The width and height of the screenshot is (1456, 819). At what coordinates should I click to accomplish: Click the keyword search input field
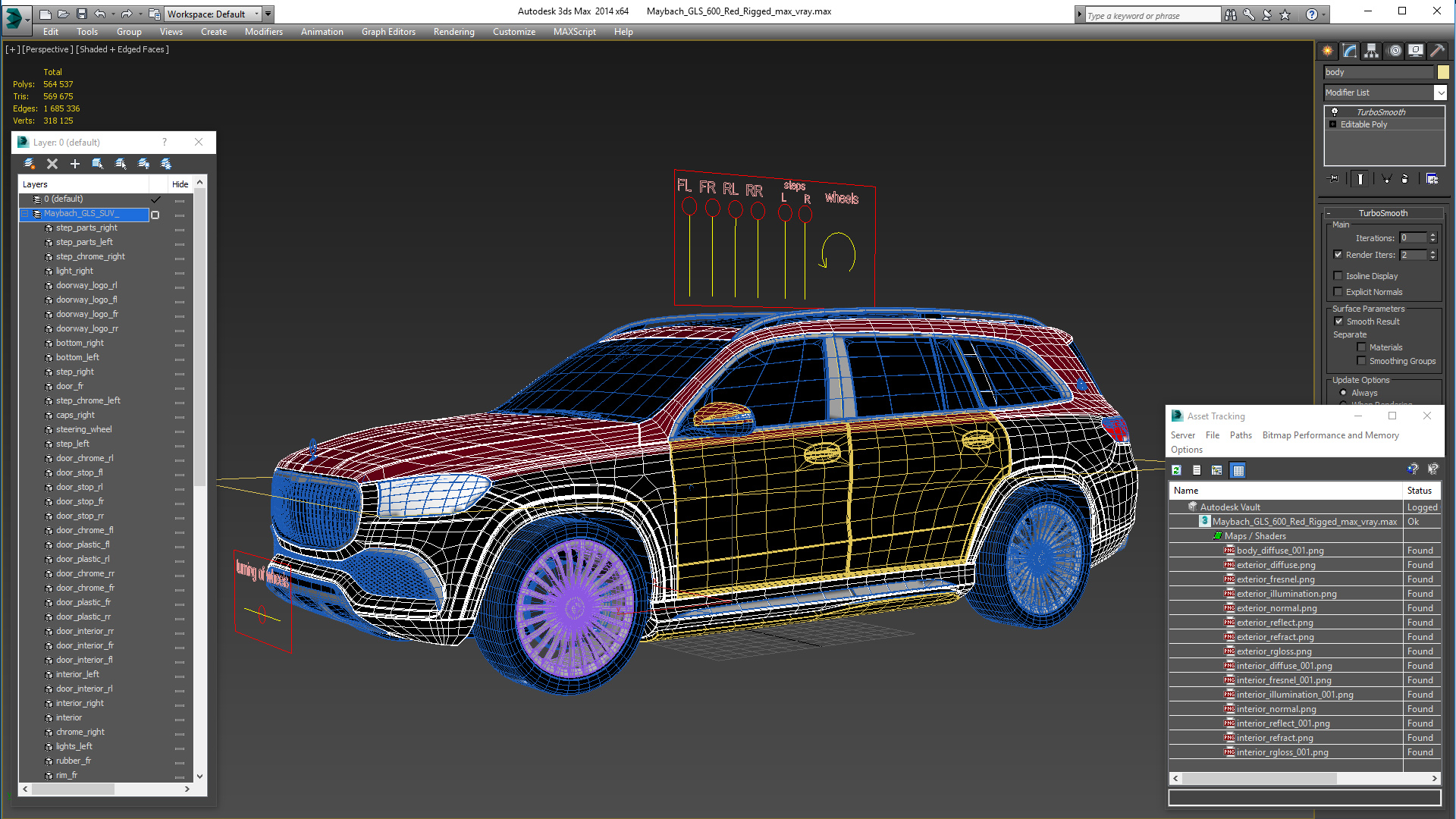[x=1152, y=15]
